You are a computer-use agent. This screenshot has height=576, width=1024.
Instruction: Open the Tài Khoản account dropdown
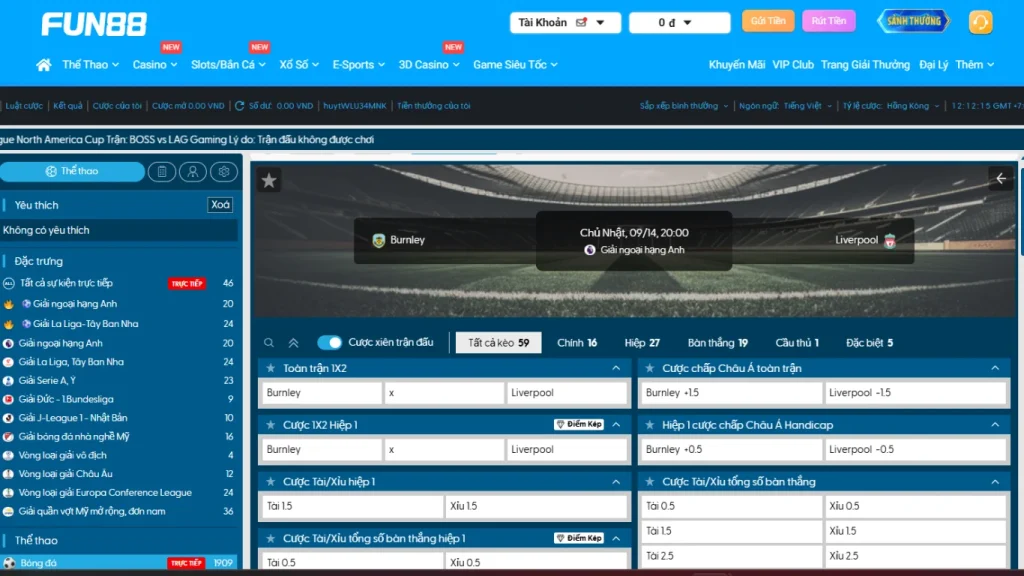coord(565,22)
